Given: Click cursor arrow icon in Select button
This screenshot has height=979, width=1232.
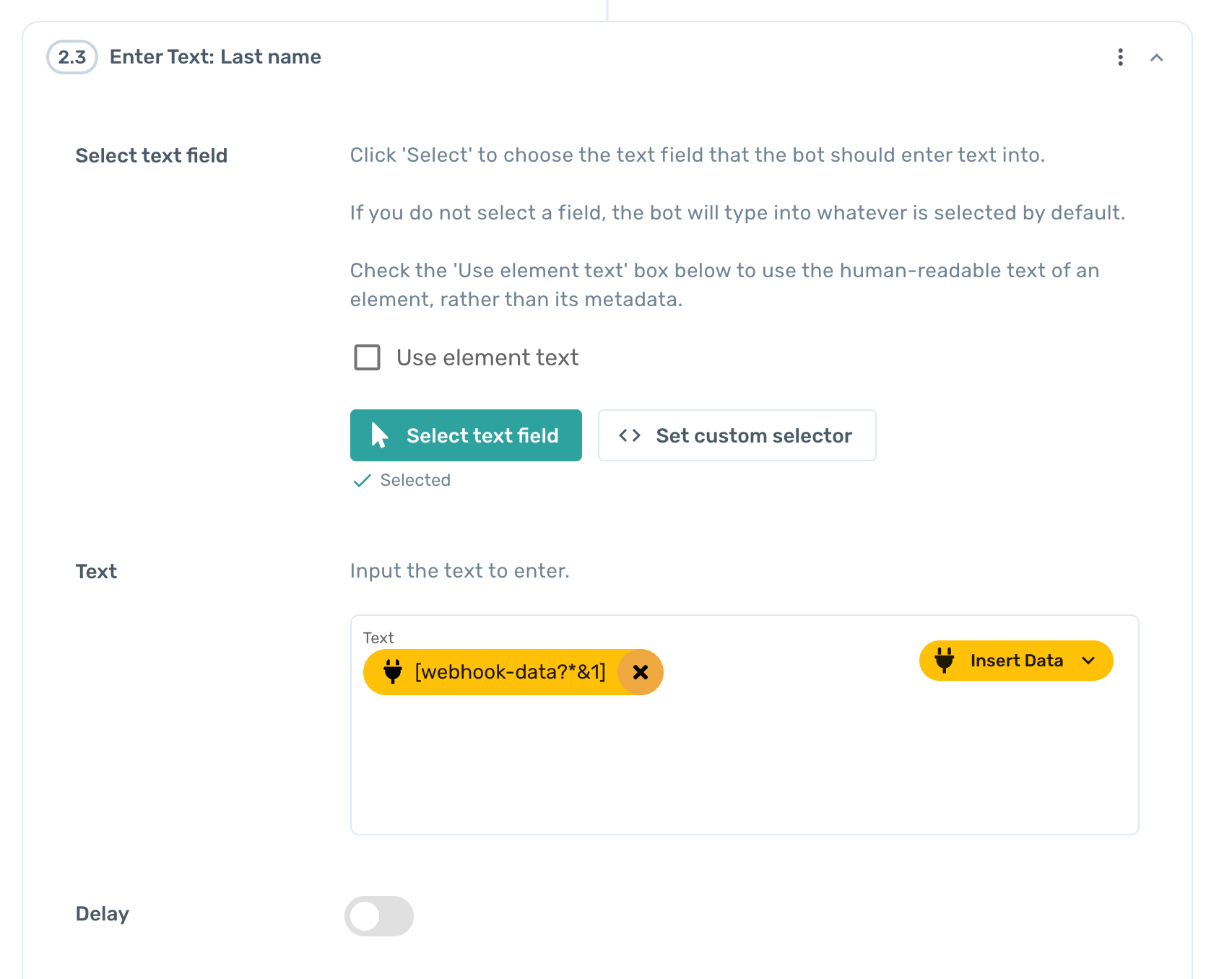Looking at the screenshot, I should tap(379, 435).
